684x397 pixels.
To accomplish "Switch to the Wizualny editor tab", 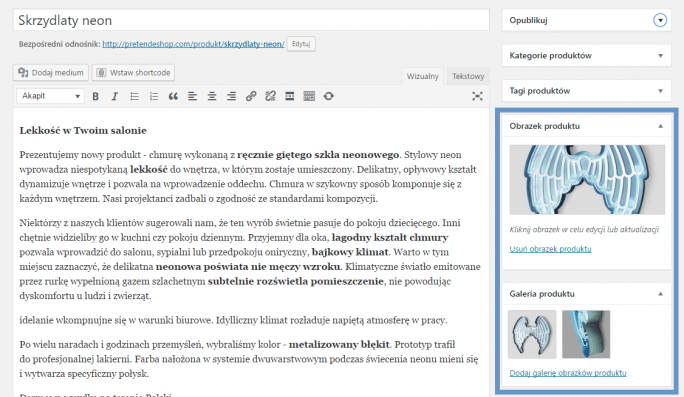I will [422, 76].
